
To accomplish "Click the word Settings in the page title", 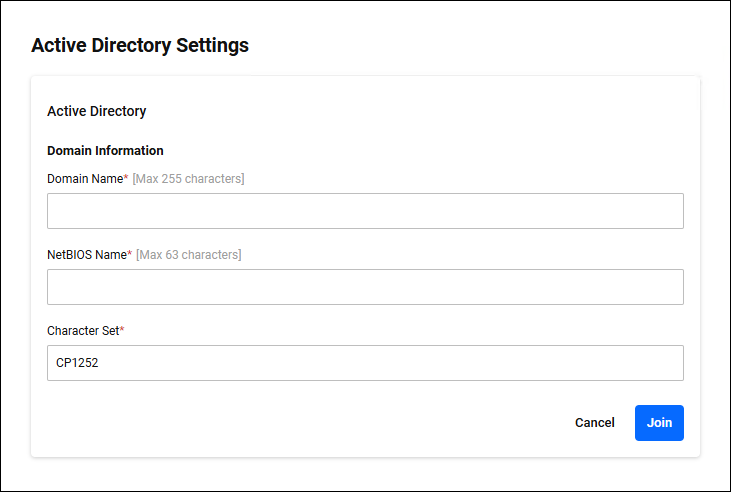I will click(x=212, y=45).
